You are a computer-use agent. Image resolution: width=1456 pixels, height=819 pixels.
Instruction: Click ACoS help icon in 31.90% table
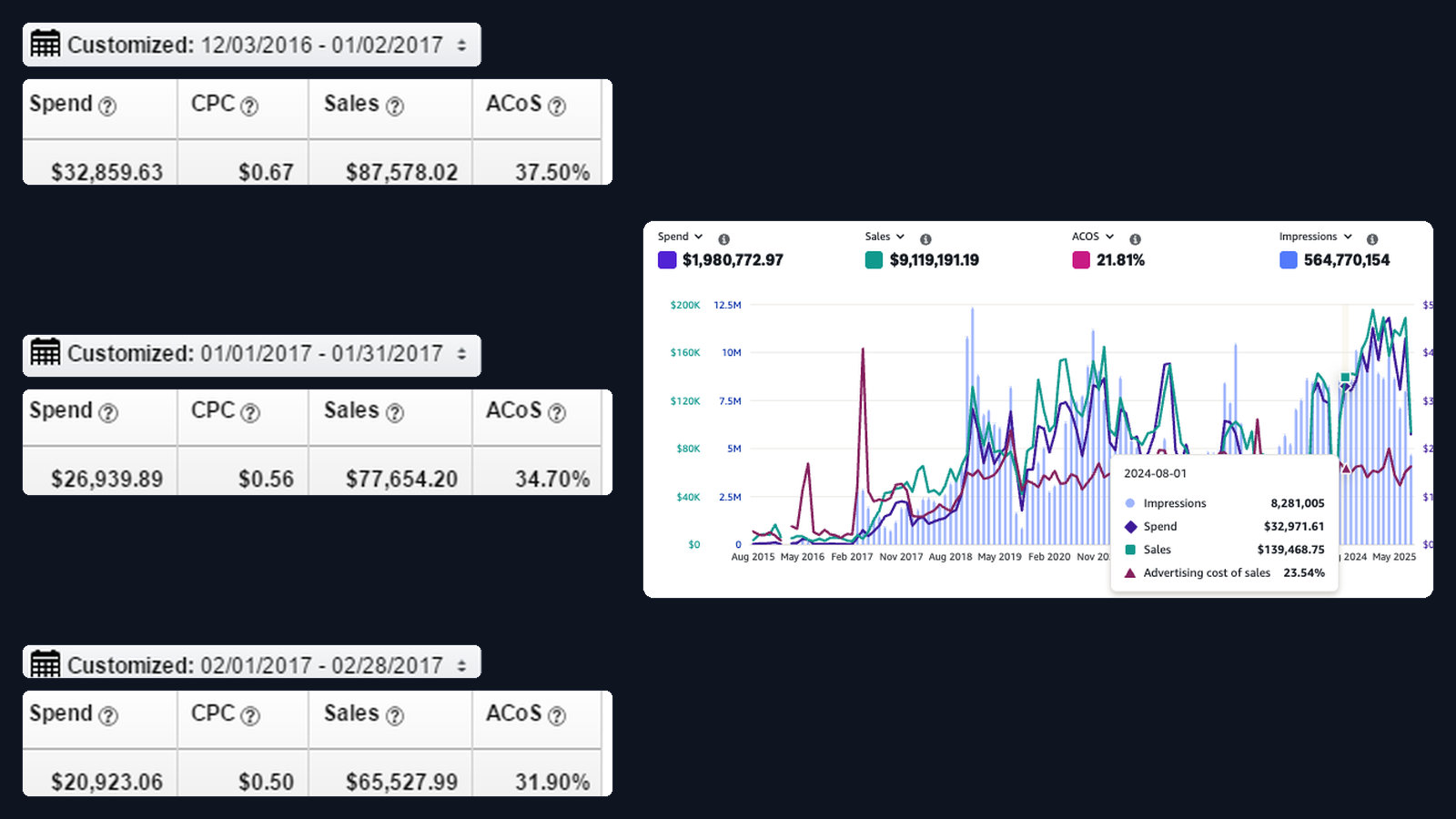click(557, 716)
